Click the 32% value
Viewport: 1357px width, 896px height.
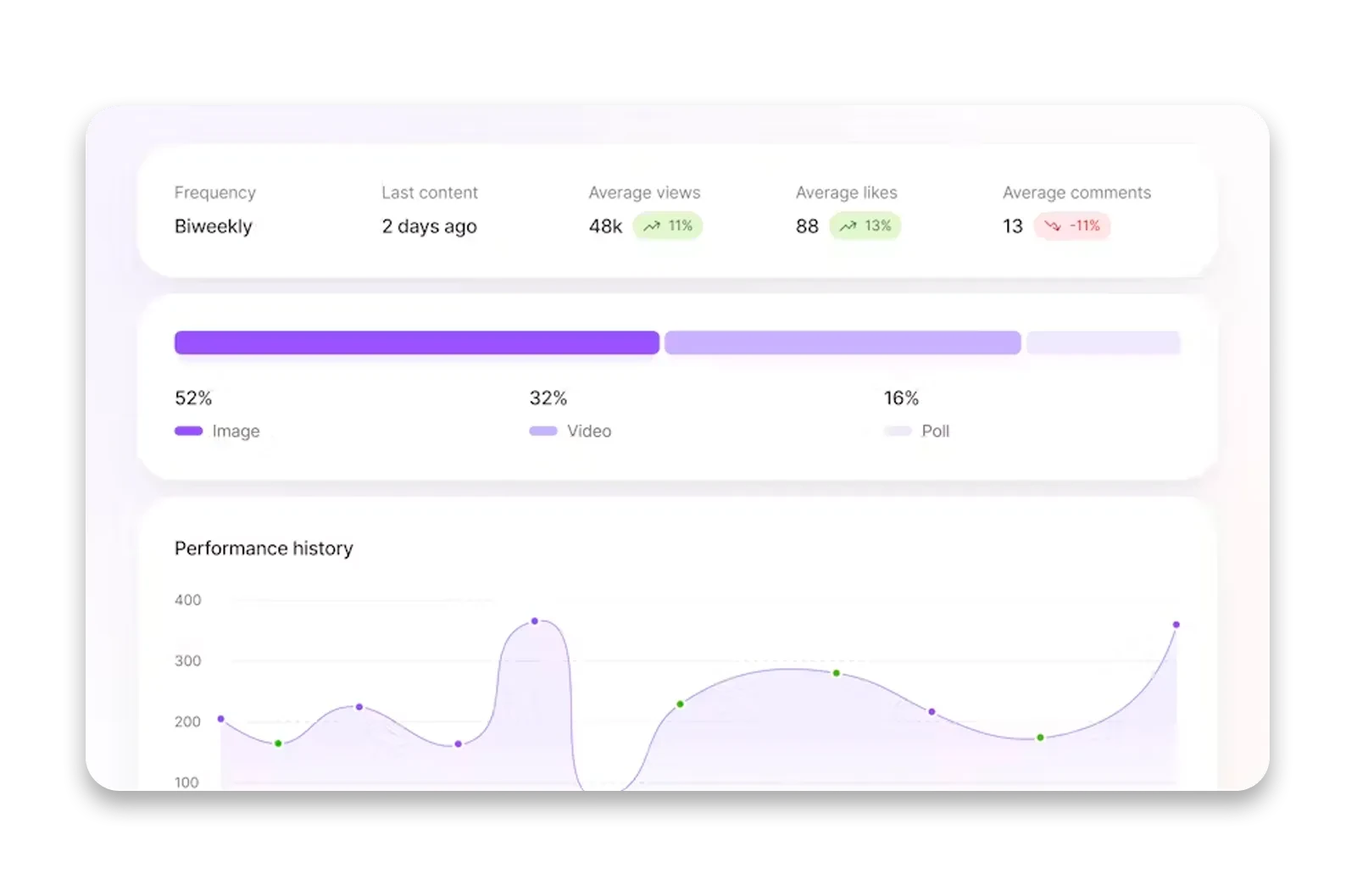548,398
